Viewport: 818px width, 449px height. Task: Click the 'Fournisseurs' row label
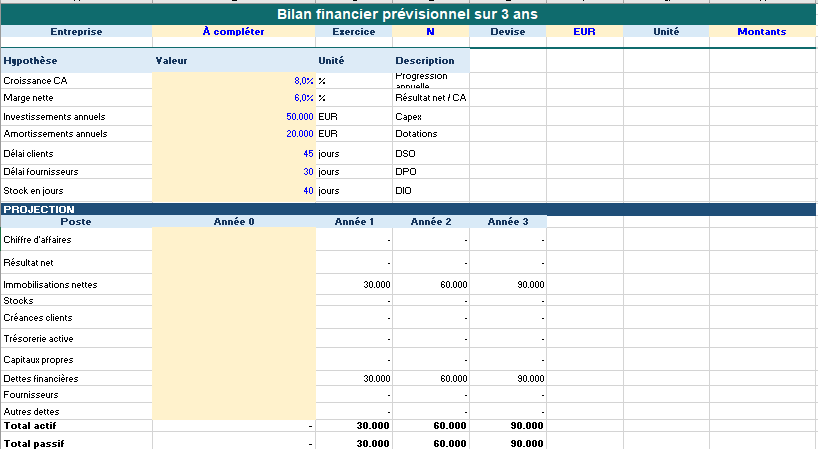pyautogui.click(x=76, y=394)
